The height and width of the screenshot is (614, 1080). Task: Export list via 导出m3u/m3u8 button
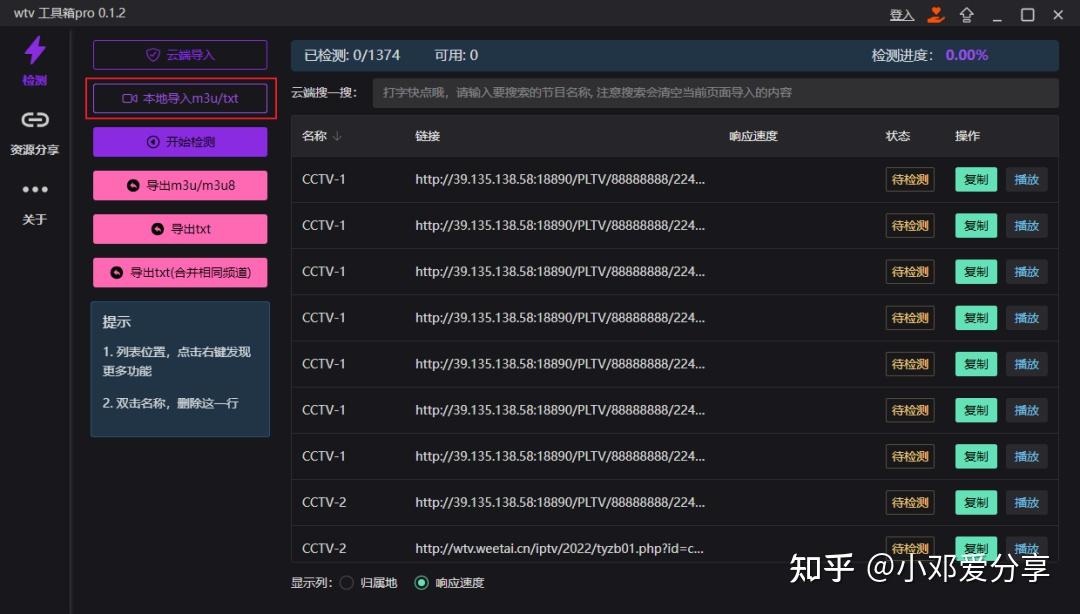tap(180, 185)
